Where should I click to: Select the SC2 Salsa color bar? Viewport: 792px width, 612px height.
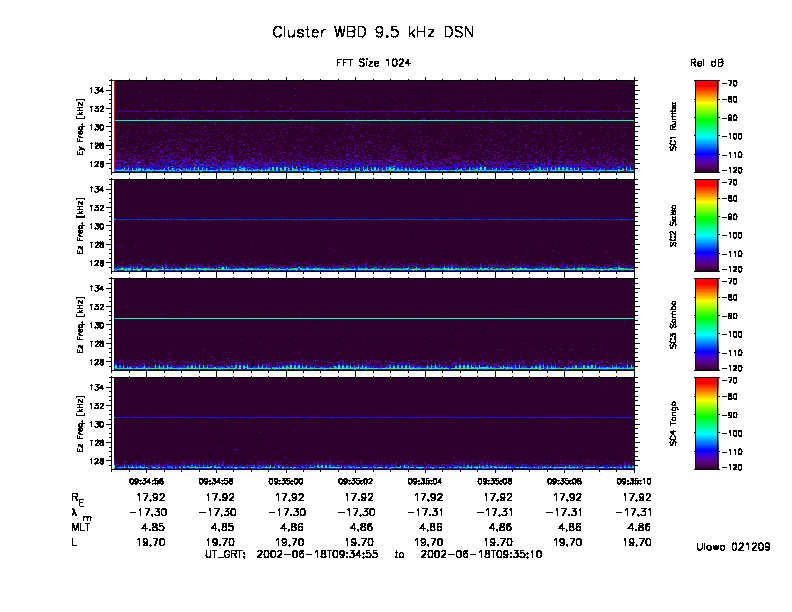(x=706, y=225)
